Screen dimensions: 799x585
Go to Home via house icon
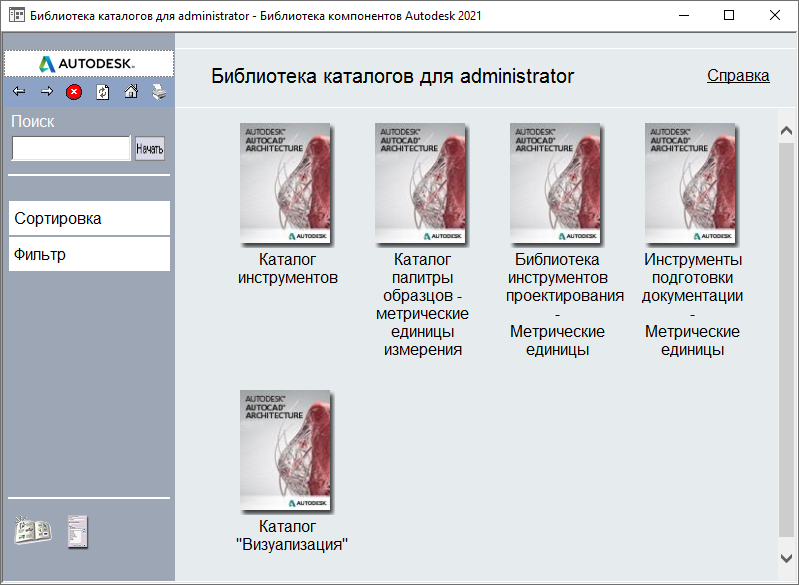[x=131, y=92]
